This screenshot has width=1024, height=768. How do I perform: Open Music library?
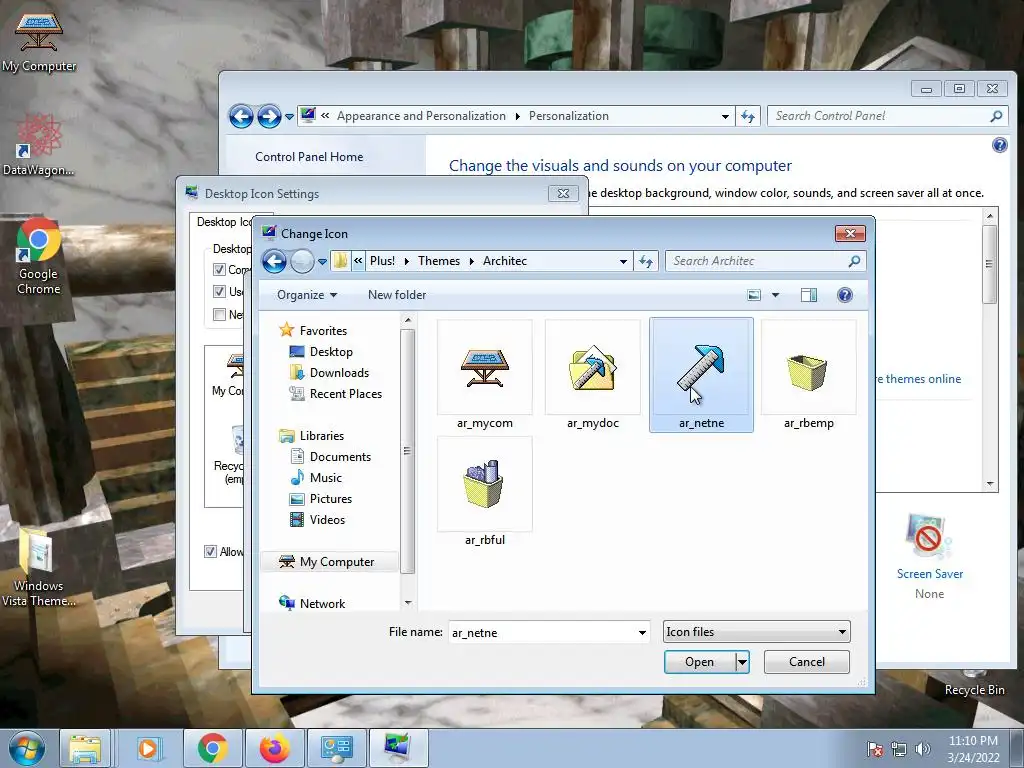pos(325,477)
